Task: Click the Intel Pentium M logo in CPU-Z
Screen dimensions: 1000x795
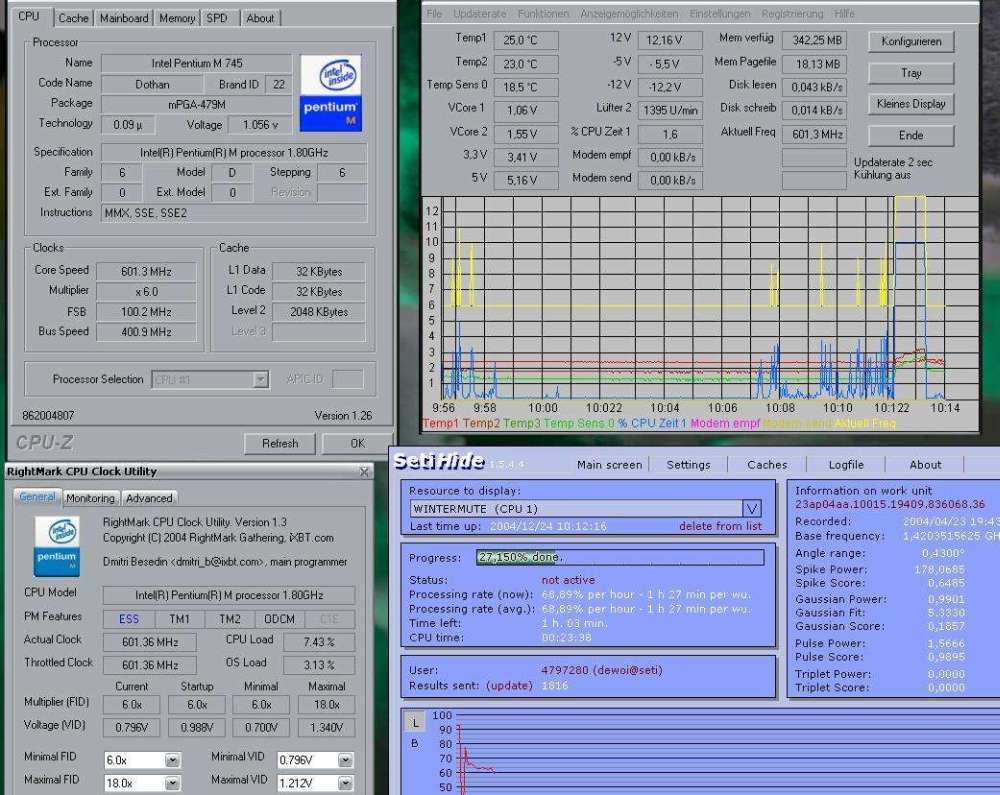Action: 331,93
